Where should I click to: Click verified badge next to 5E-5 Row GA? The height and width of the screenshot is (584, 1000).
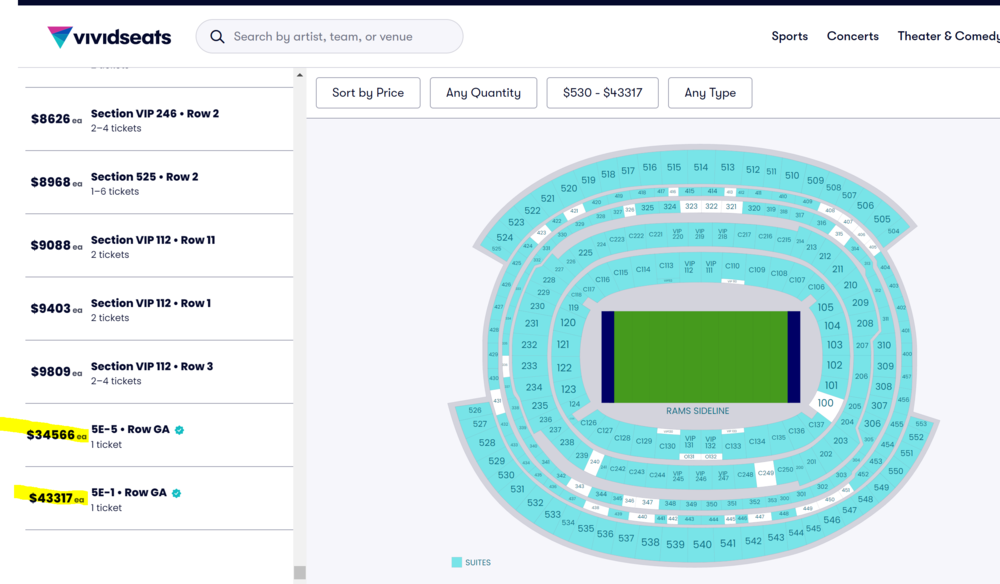pos(180,430)
